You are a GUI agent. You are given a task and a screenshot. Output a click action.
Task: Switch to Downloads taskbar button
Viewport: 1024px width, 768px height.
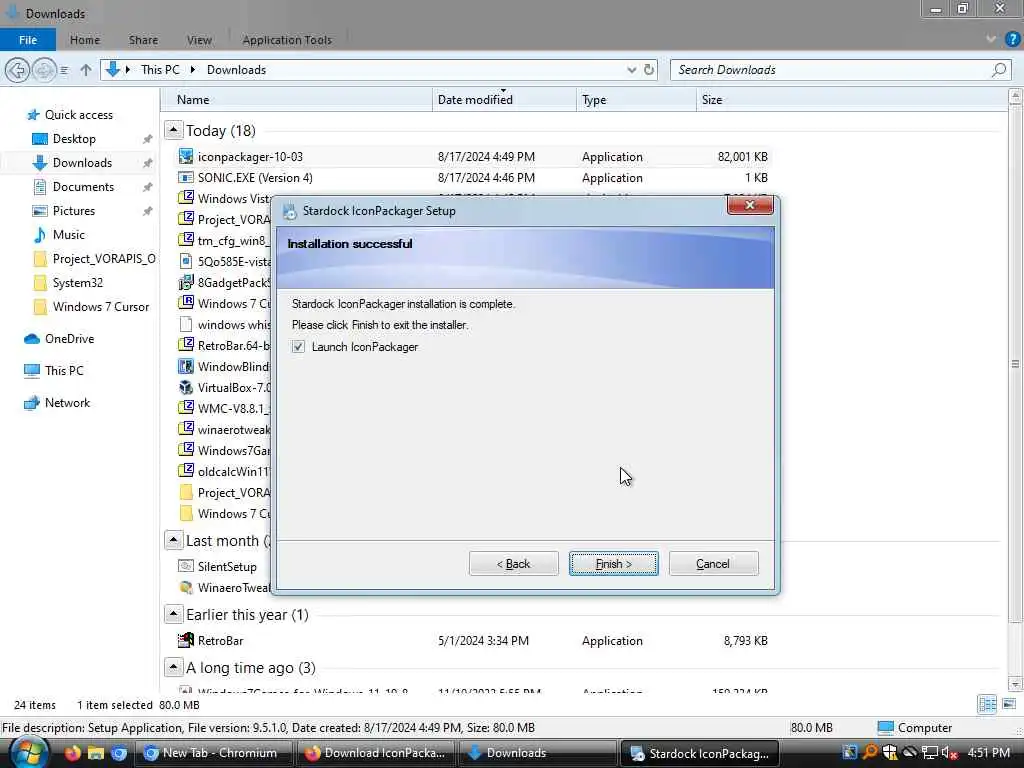click(537, 753)
